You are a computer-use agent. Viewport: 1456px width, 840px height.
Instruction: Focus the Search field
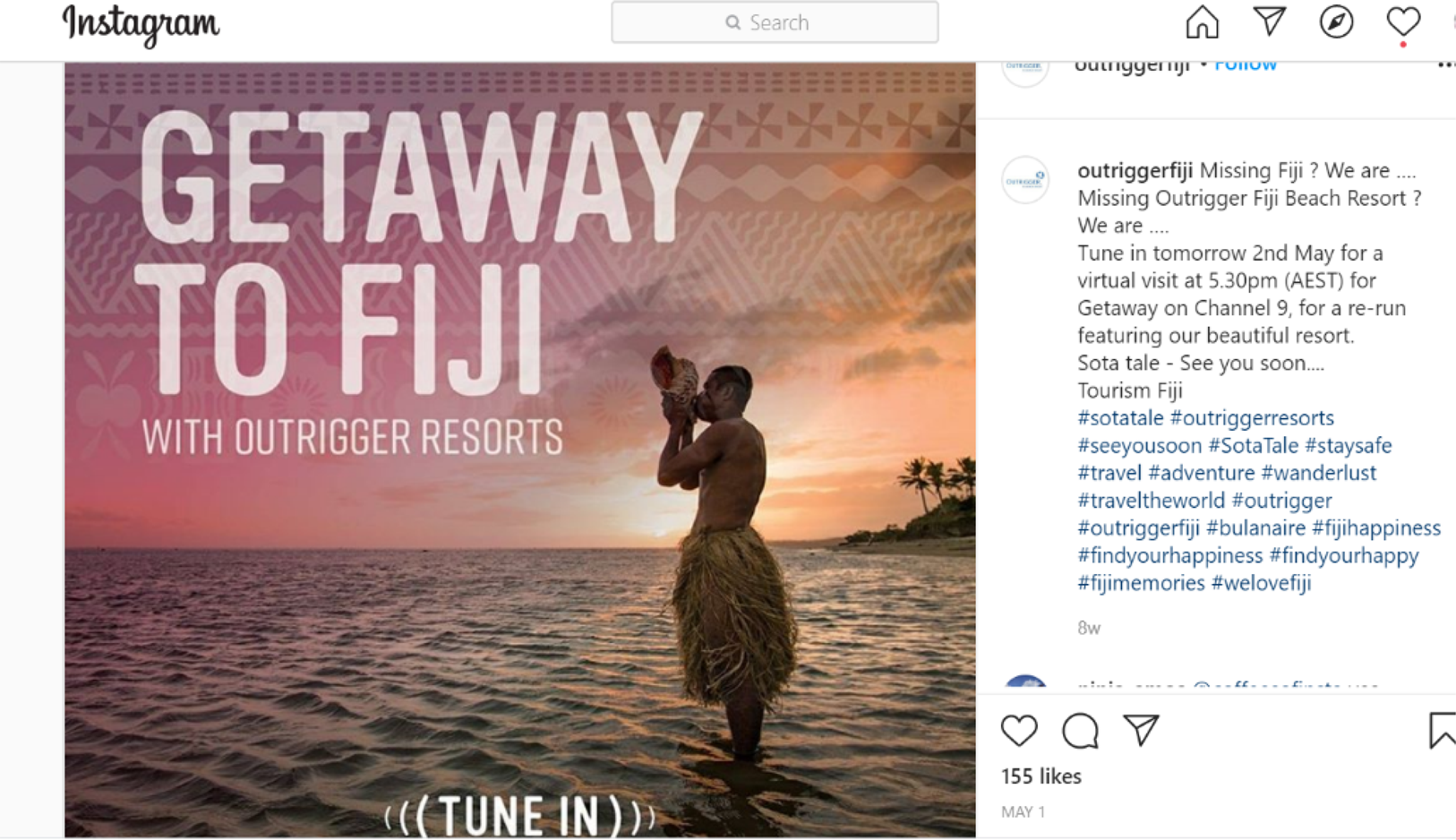pos(775,22)
